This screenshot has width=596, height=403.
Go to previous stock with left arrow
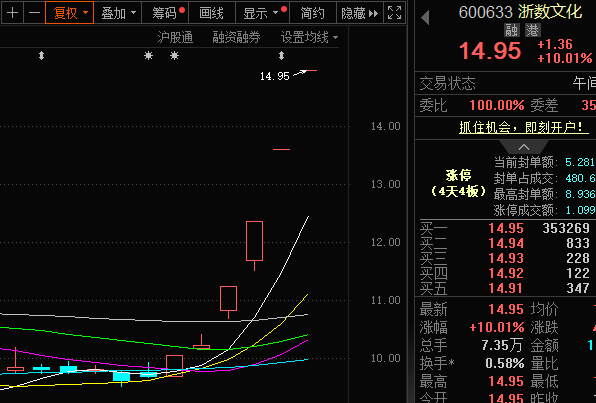coord(425,17)
